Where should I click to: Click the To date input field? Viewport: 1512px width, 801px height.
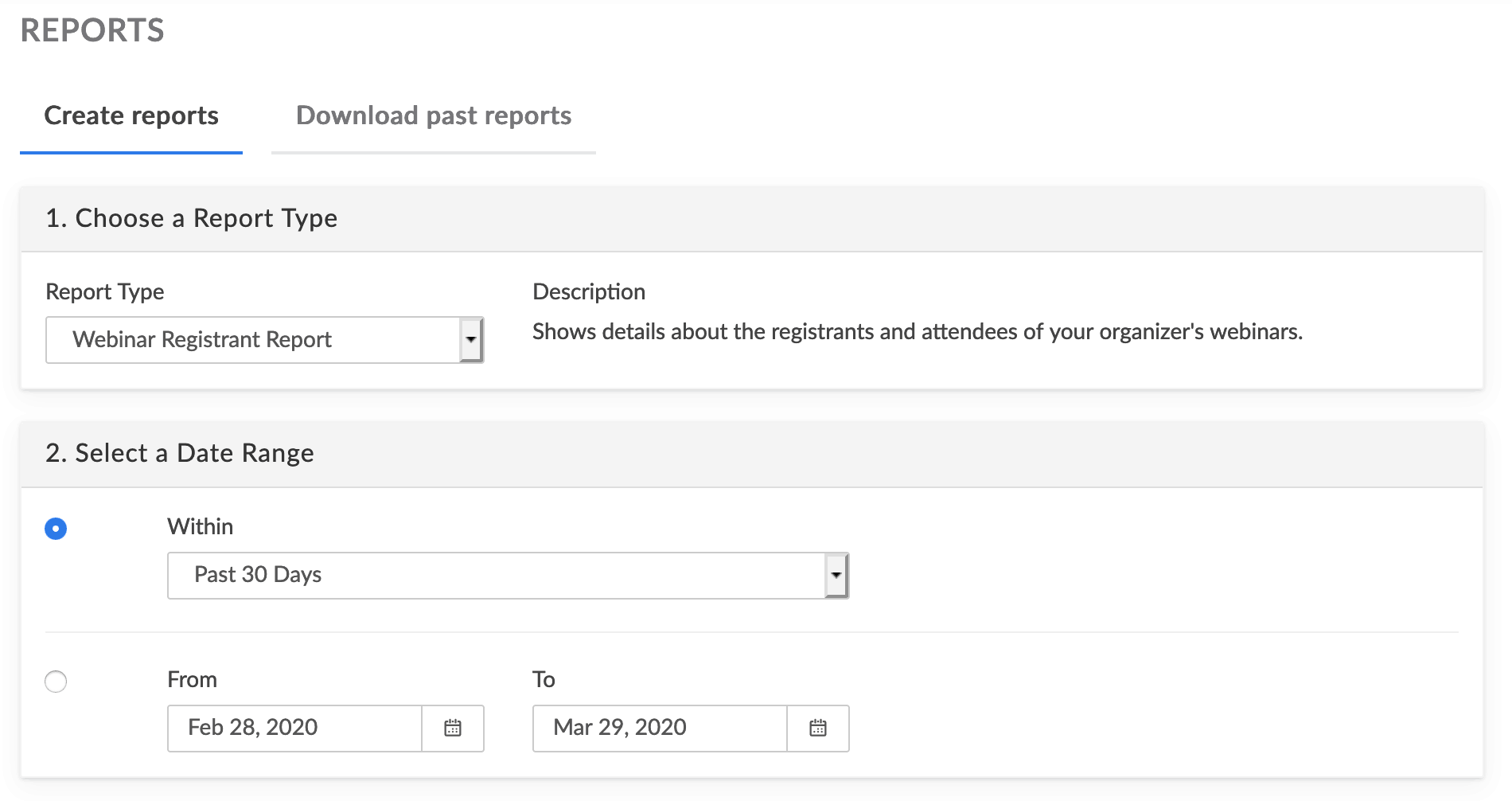coord(659,727)
